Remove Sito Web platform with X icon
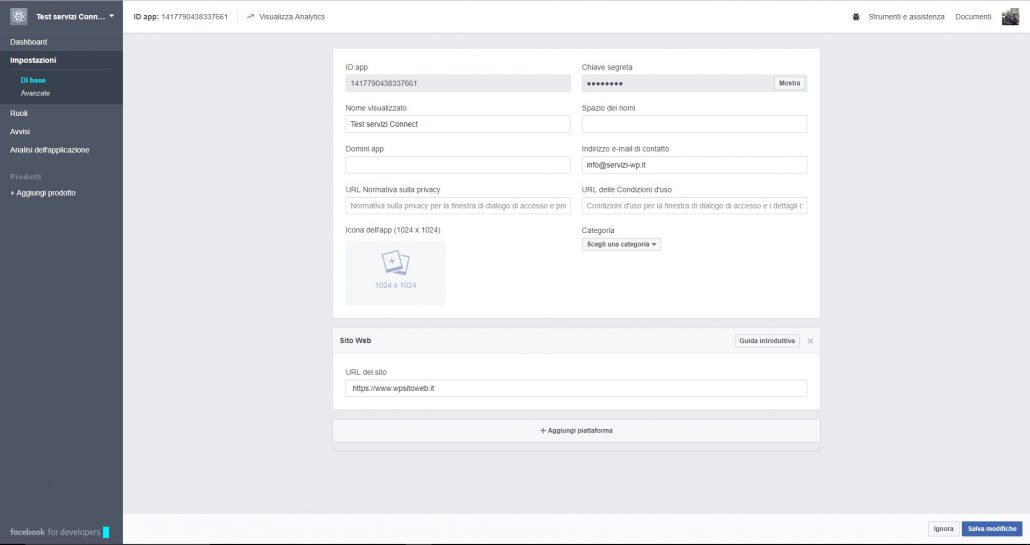Viewport: 1030px width, 545px height. tap(810, 341)
